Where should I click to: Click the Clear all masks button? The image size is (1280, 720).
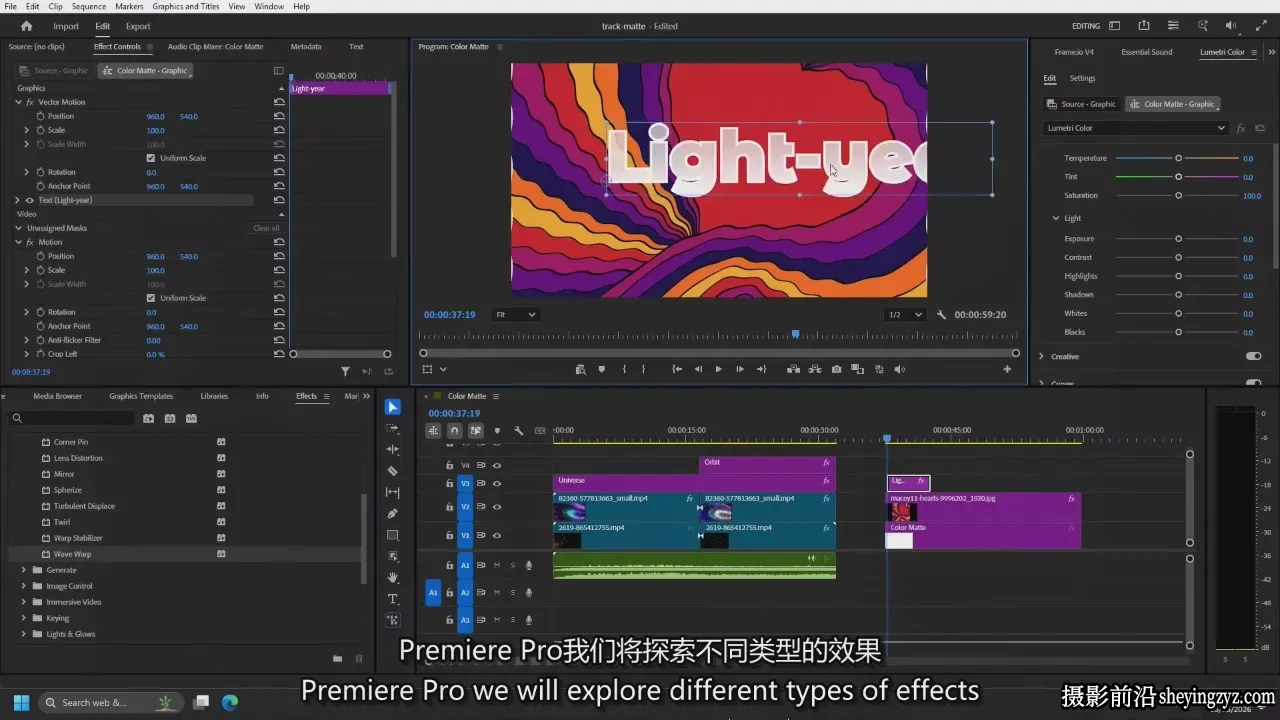coord(266,228)
